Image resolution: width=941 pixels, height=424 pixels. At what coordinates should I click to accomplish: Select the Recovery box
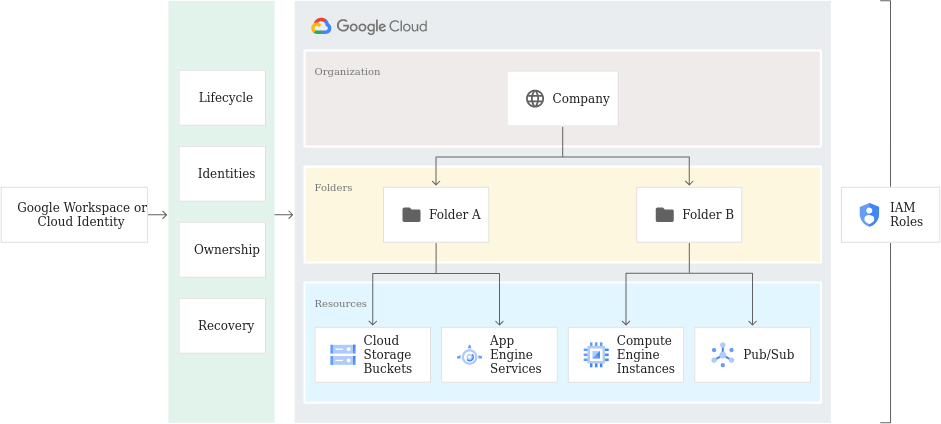[222, 326]
